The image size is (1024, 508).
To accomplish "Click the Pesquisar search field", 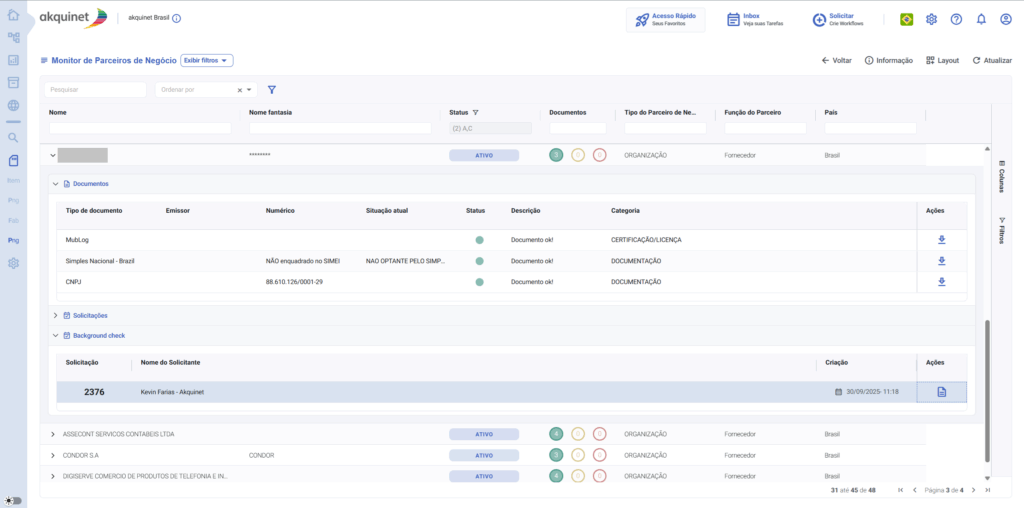I will point(95,90).
